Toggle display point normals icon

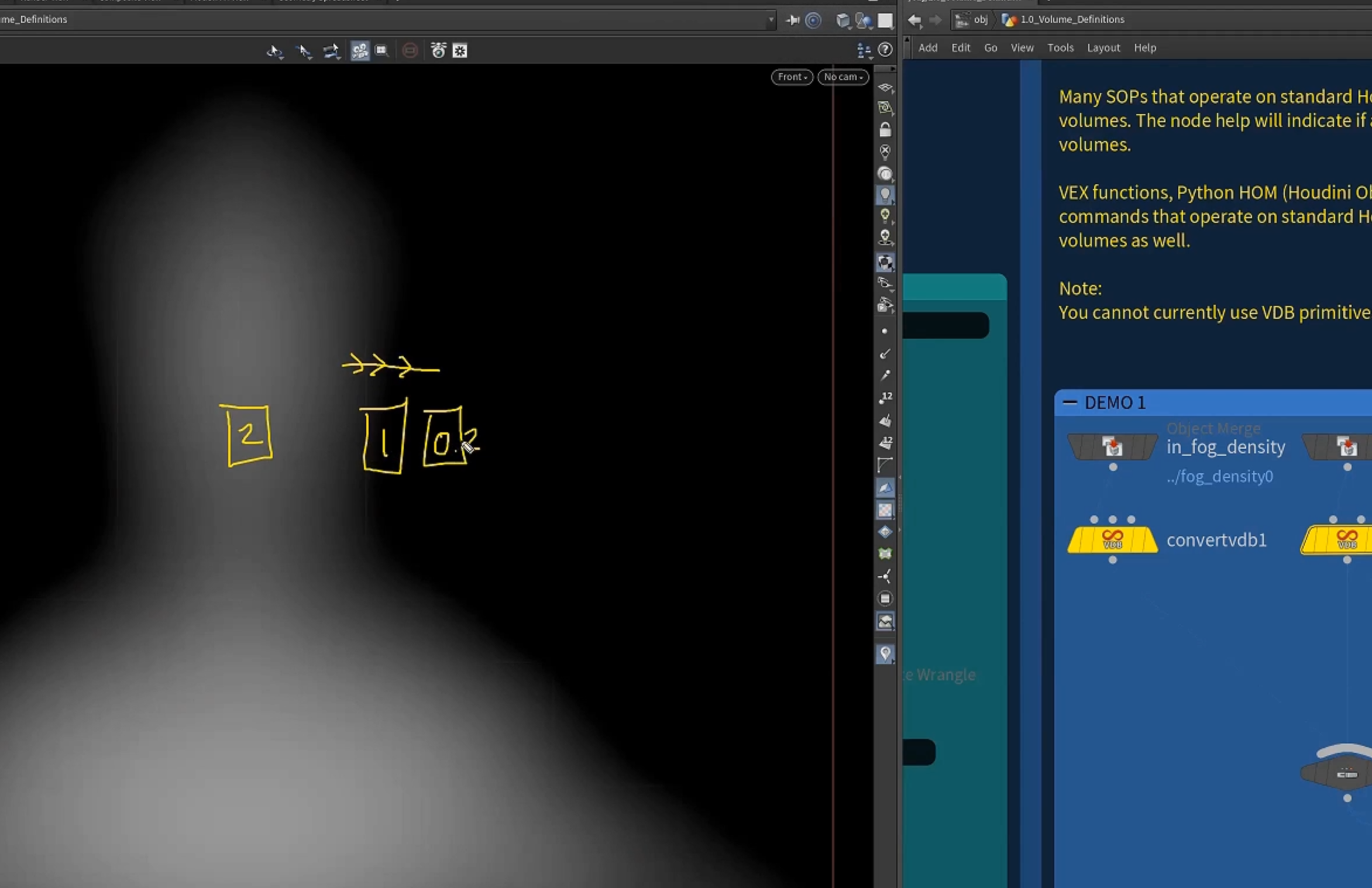885,353
